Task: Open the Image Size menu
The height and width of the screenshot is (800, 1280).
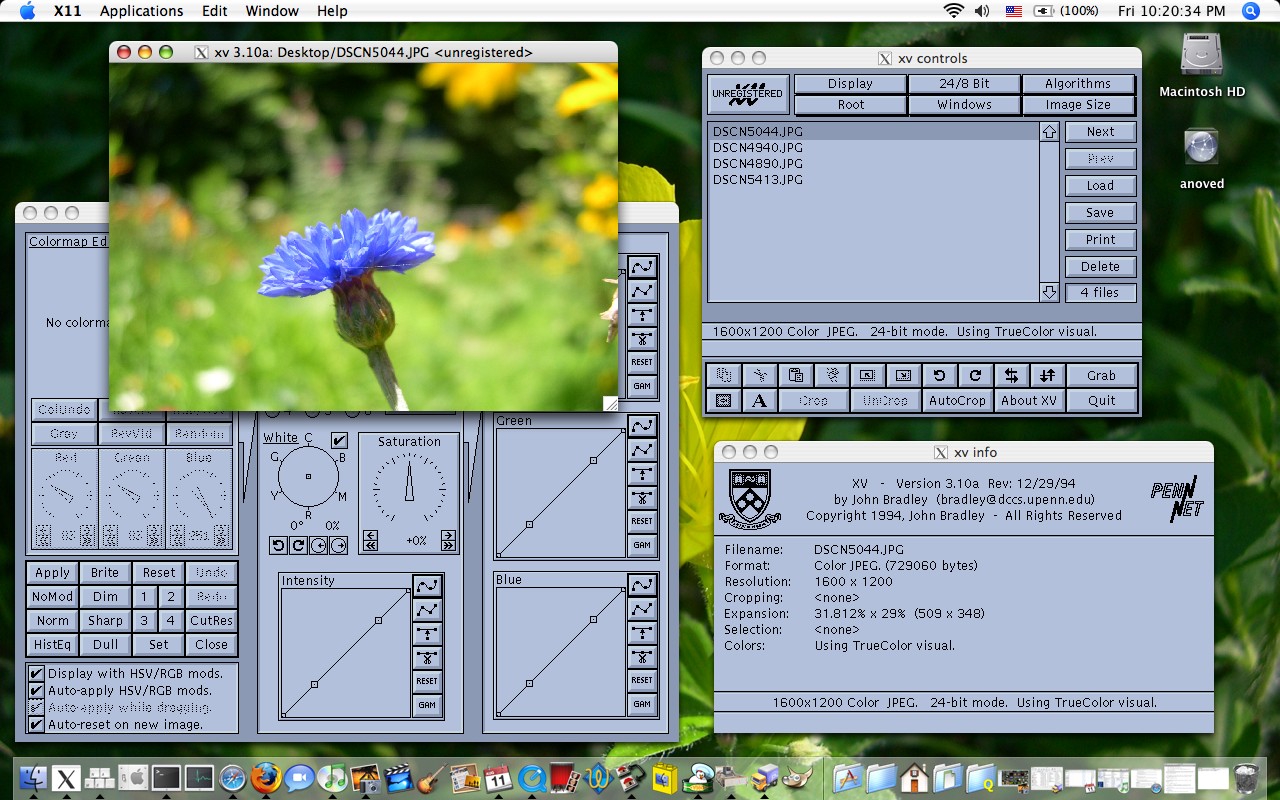Action: tap(1078, 105)
